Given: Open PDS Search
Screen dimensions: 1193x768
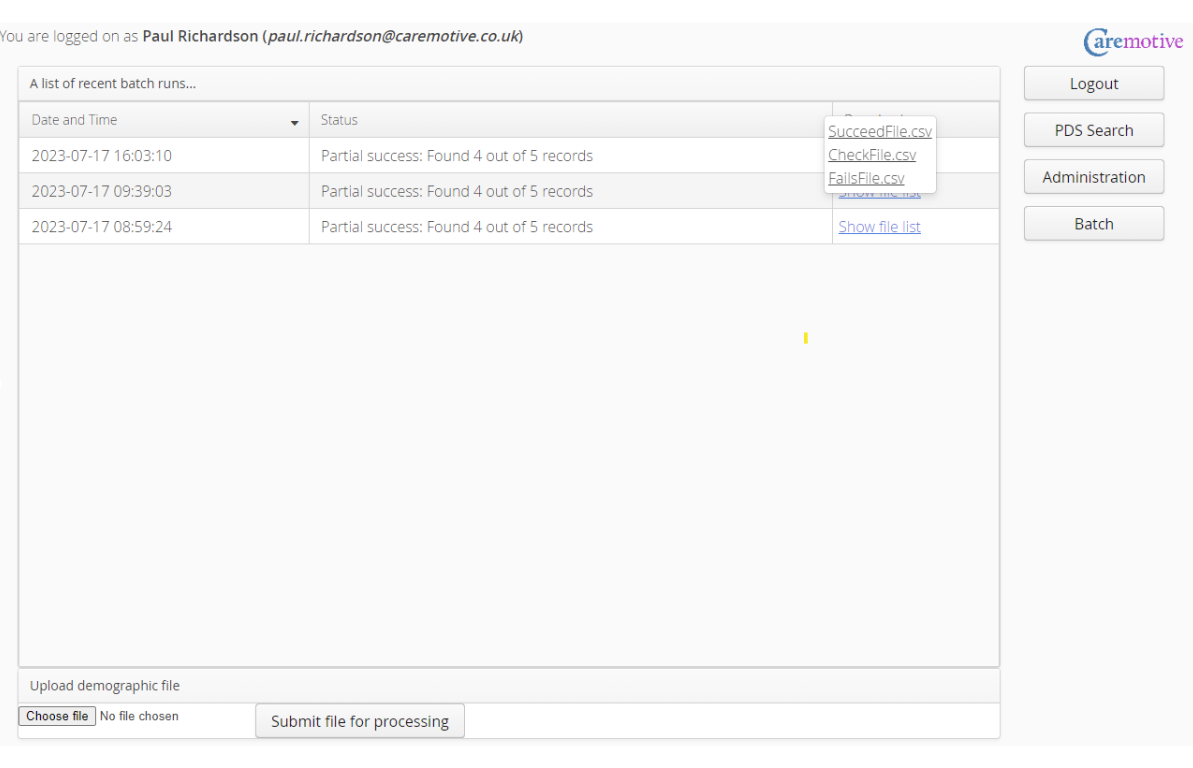Looking at the screenshot, I should coord(1093,130).
